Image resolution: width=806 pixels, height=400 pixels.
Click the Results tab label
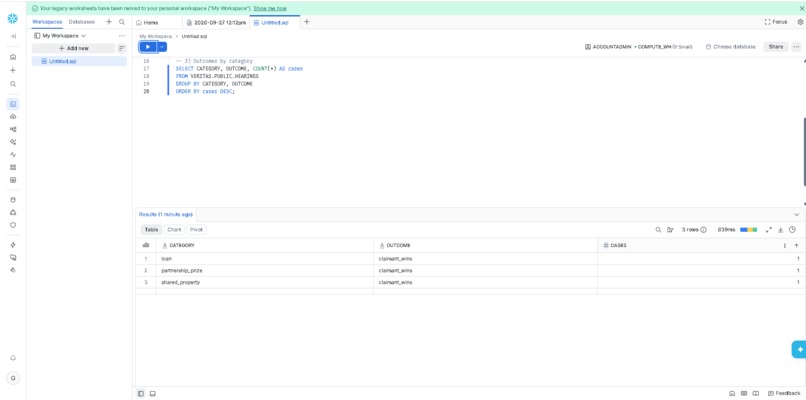[x=166, y=214]
